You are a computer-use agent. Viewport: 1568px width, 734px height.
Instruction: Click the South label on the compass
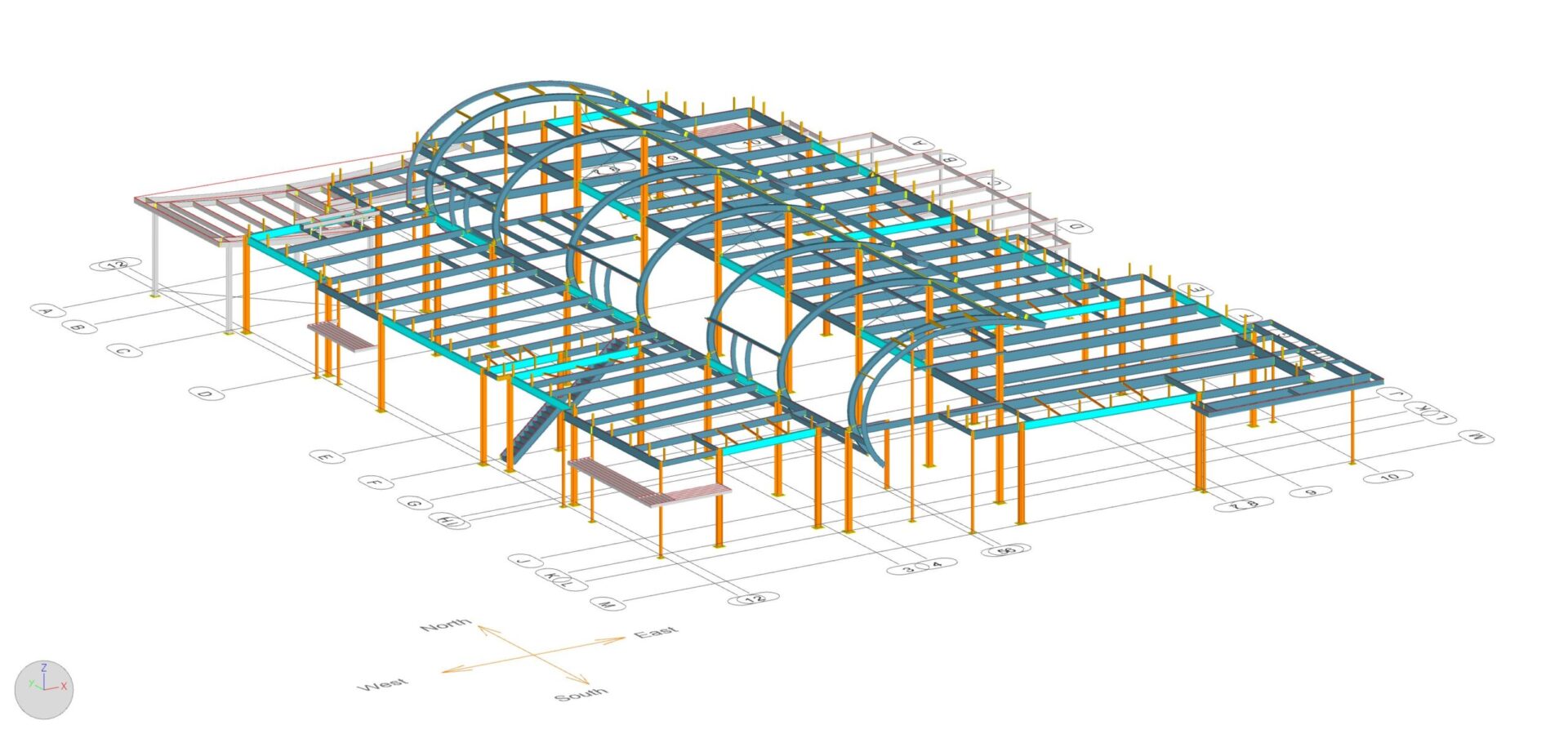581,695
